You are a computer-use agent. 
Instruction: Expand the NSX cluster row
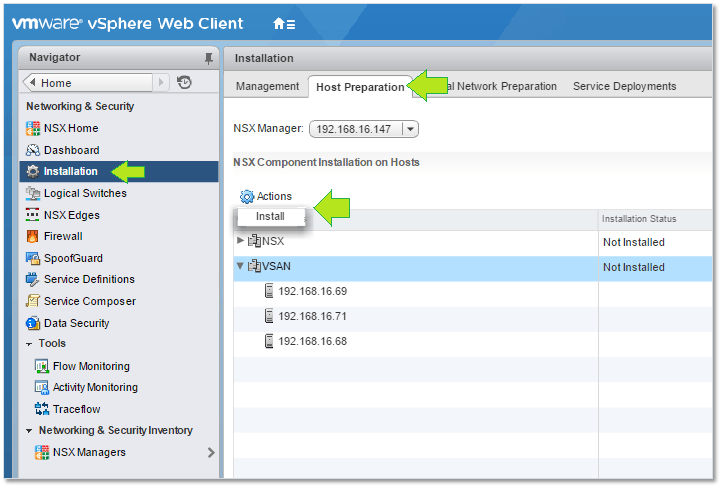240,240
